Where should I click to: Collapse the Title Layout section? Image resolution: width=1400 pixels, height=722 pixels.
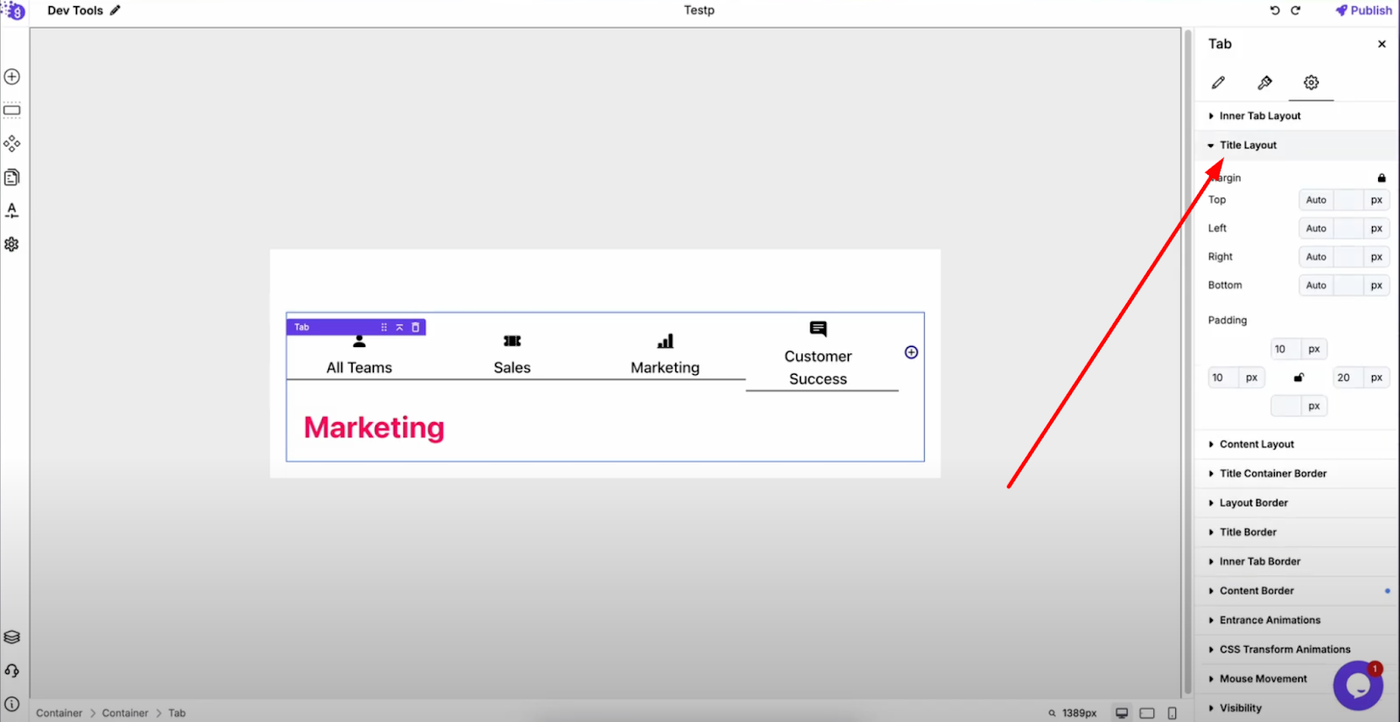1297,145
